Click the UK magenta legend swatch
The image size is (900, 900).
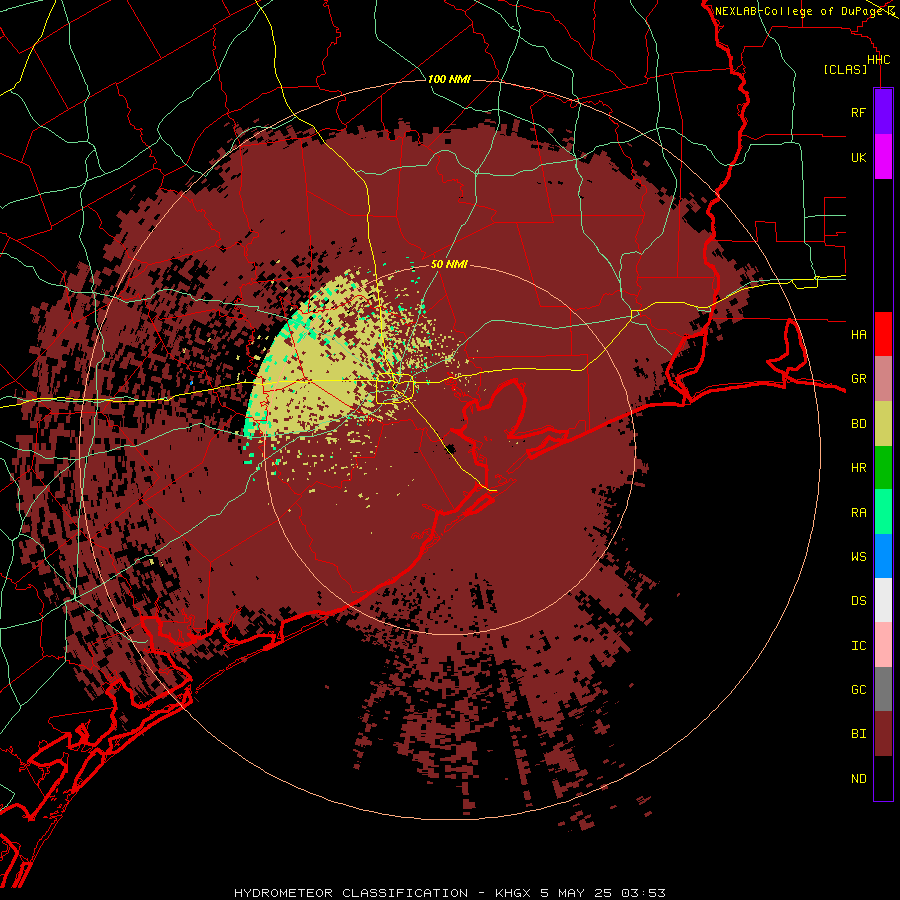click(883, 157)
